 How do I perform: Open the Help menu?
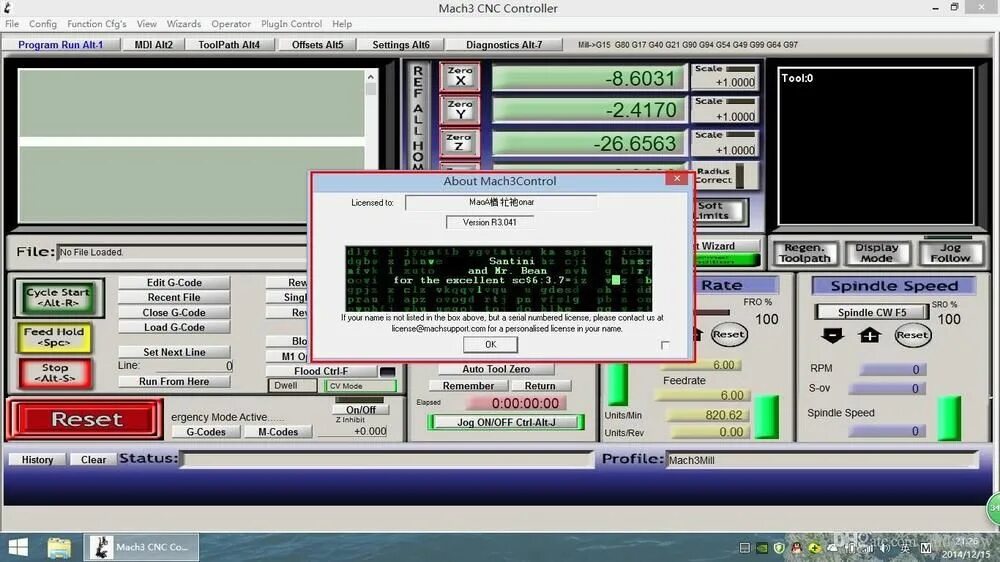tap(342, 24)
